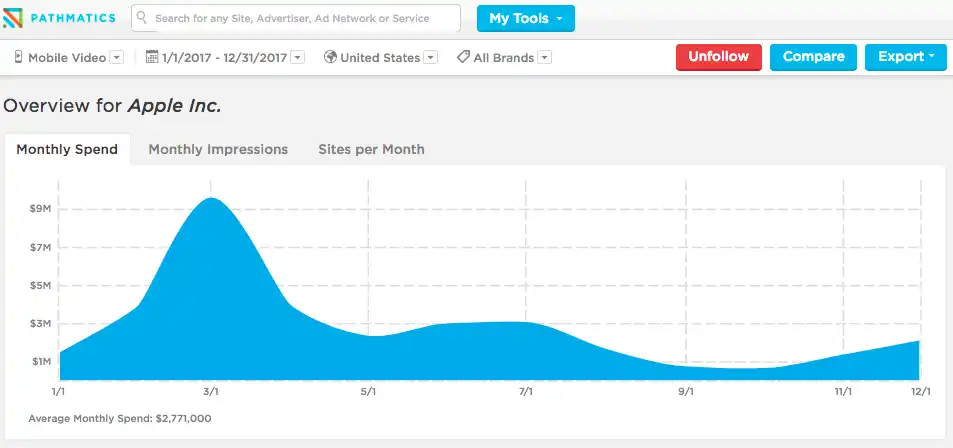953x448 pixels.
Task: Open the All Brands dropdown arrow
Action: coord(545,58)
